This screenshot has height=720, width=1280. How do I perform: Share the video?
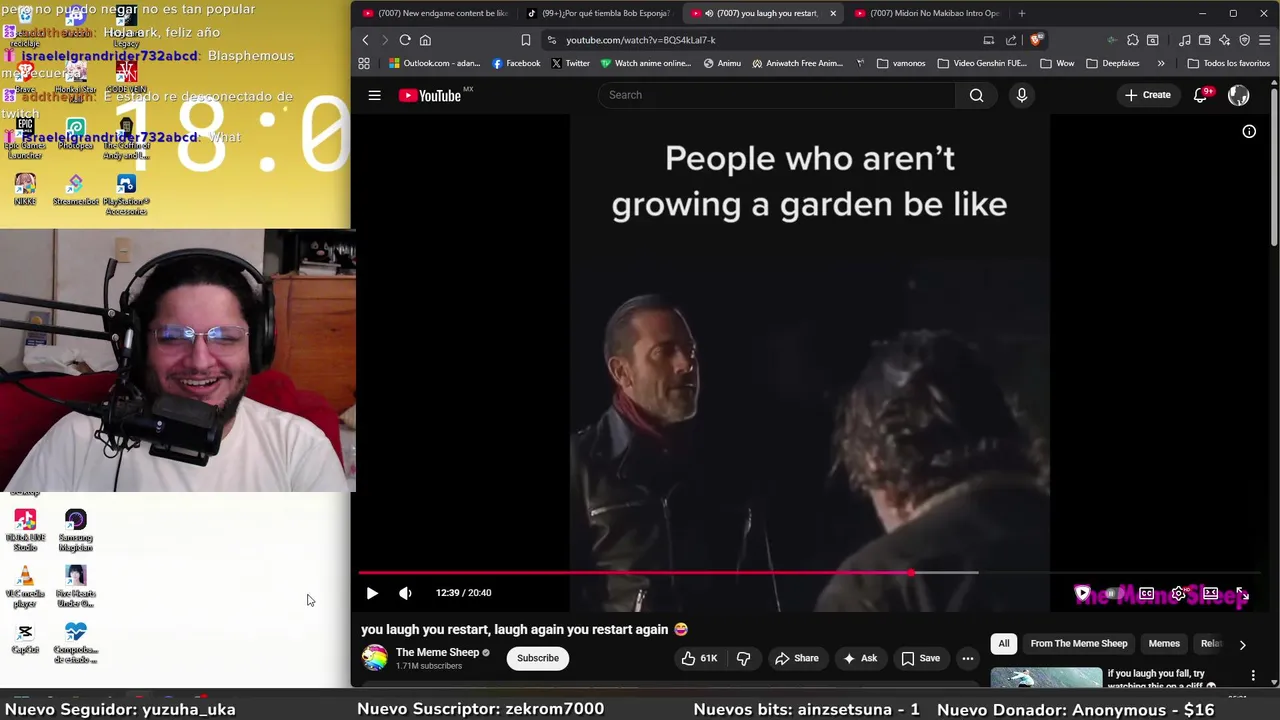[796, 658]
